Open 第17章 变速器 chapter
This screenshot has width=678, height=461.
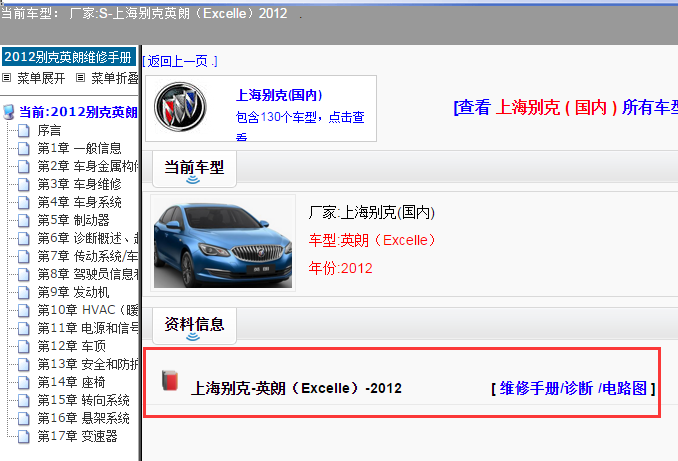click(x=77, y=437)
